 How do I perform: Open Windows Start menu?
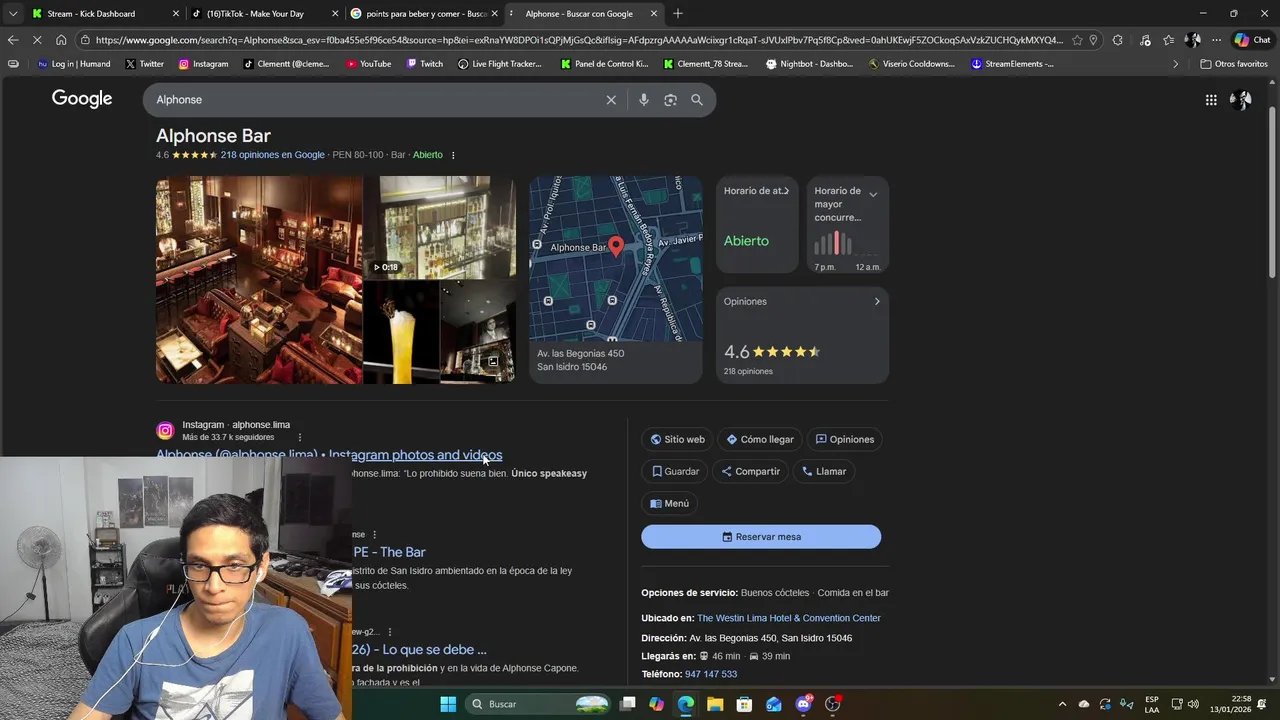tap(448, 704)
